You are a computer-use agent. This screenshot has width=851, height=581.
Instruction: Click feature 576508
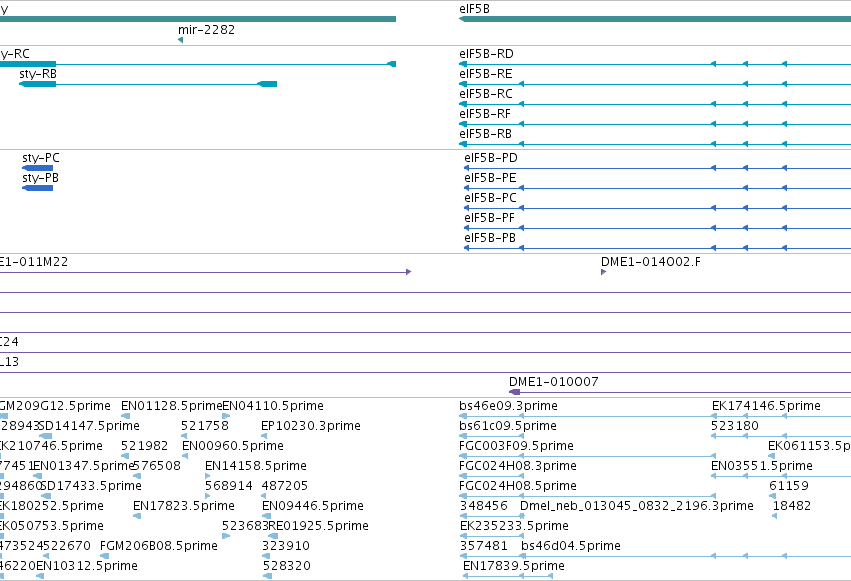[x=157, y=466]
